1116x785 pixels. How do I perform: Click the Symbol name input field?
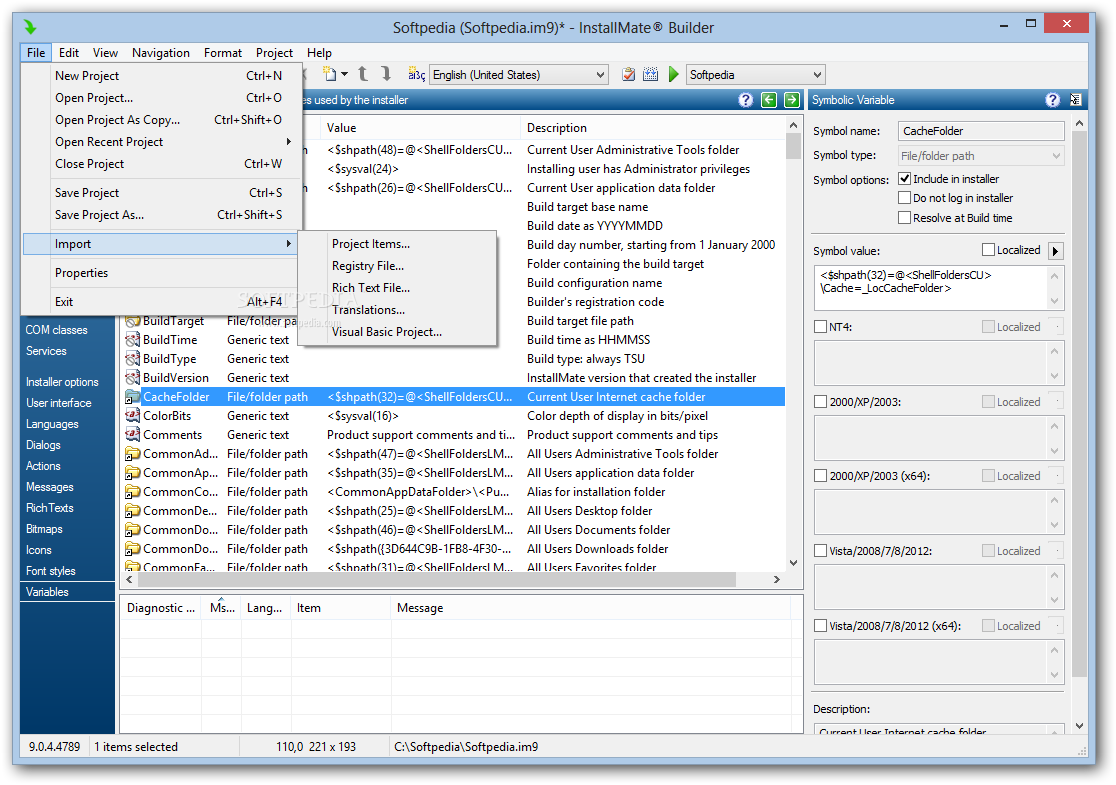[x=981, y=131]
